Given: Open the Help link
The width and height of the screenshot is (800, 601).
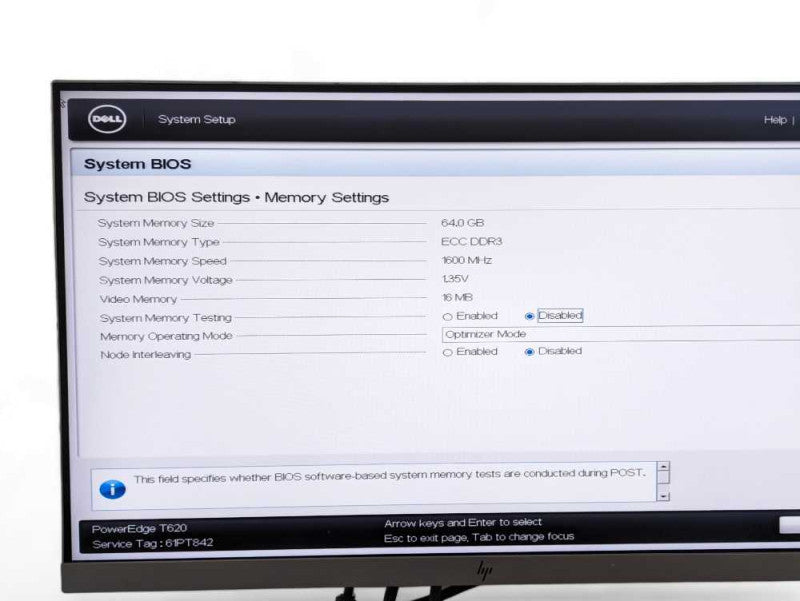Looking at the screenshot, I should (x=775, y=120).
